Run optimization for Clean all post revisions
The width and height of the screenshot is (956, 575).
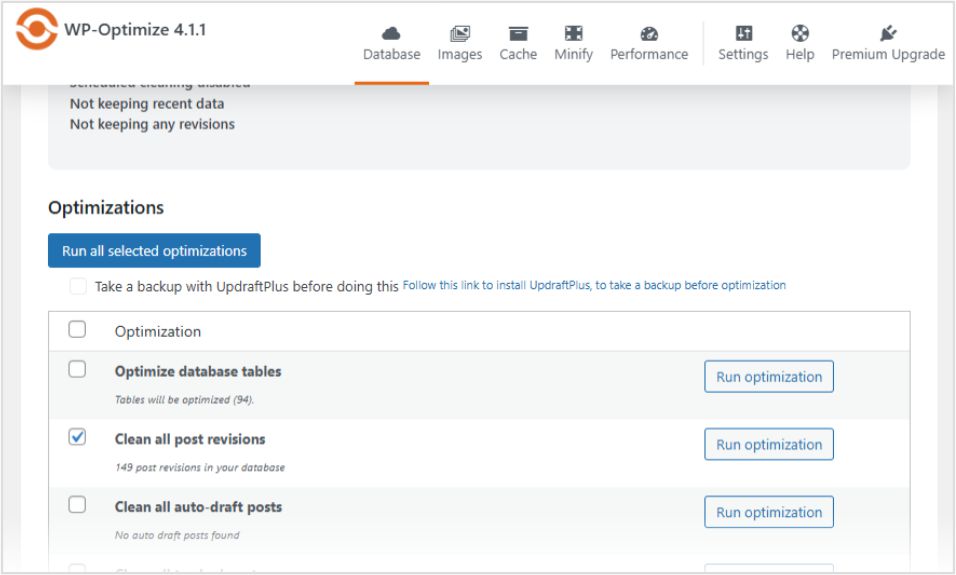click(769, 445)
